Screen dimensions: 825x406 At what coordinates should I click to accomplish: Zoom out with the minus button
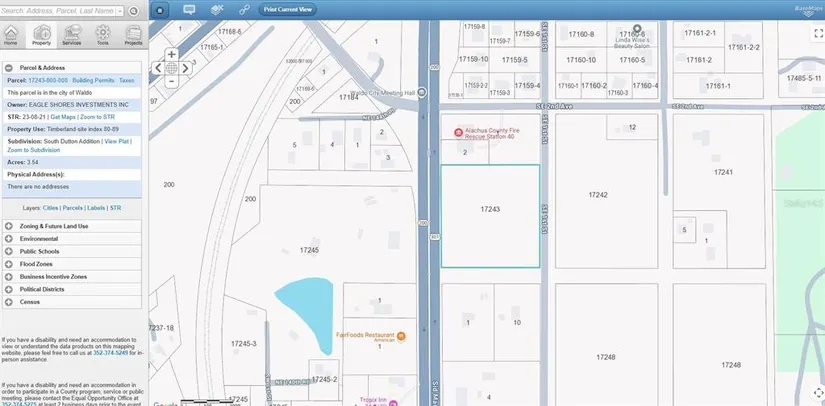(x=172, y=82)
